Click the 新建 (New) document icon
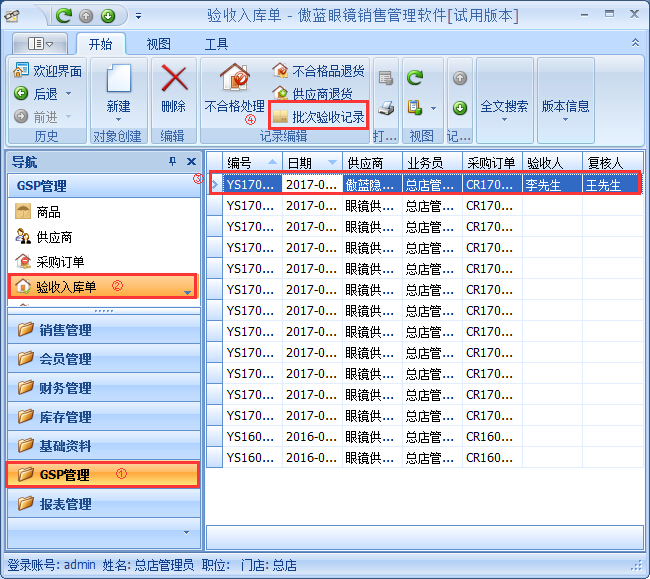The width and height of the screenshot is (650, 579). [x=118, y=79]
